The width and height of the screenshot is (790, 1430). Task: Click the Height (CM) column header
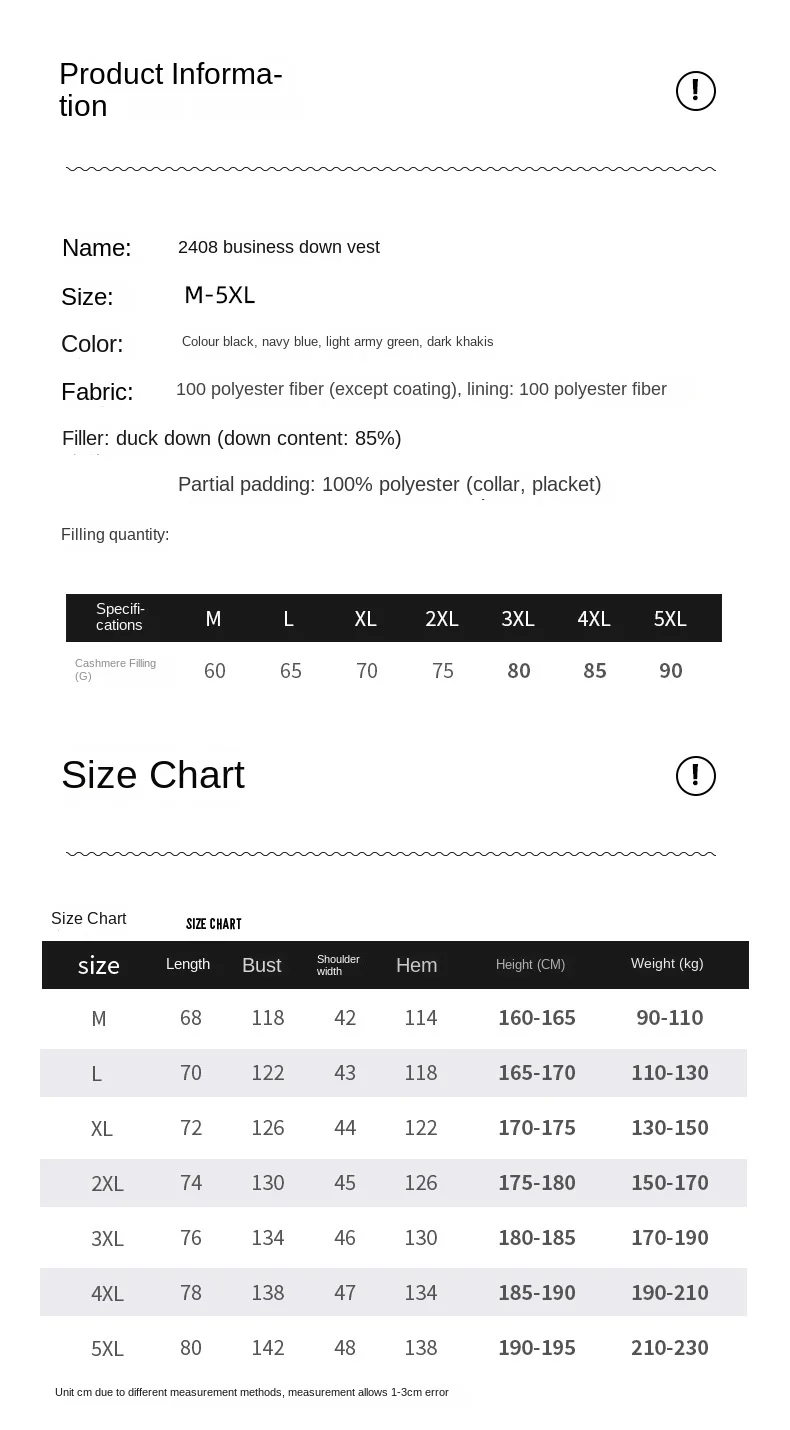pos(530,965)
